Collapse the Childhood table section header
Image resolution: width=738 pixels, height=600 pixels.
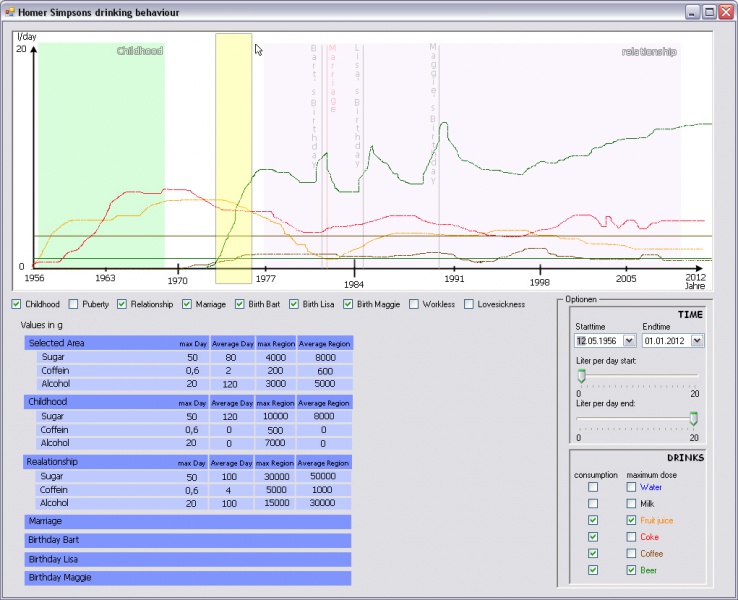click(x=188, y=402)
